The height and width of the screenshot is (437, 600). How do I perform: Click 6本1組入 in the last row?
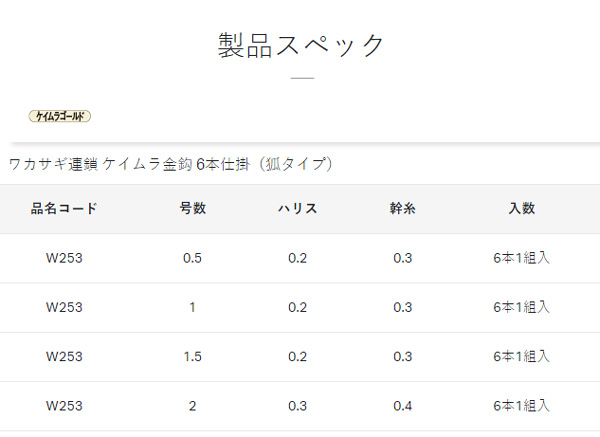point(522,406)
